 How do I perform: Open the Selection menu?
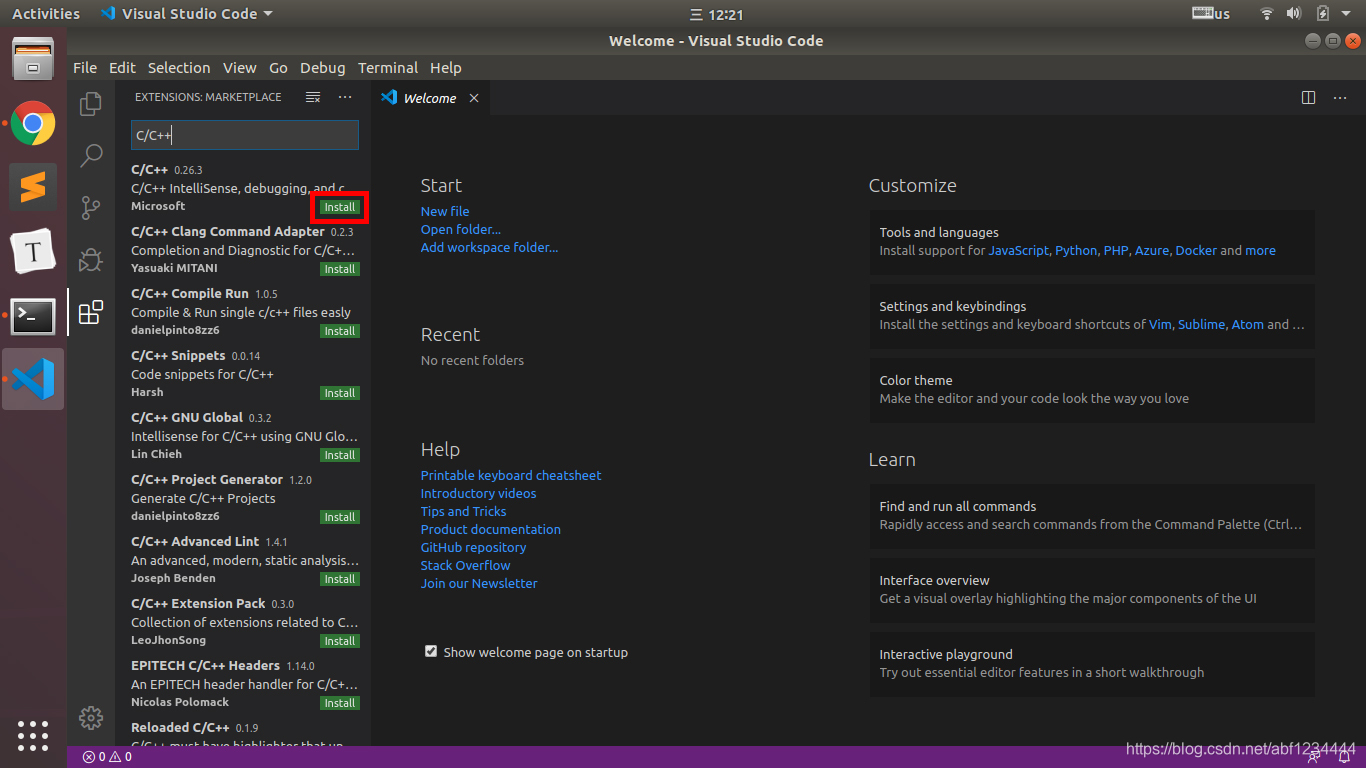coord(179,68)
